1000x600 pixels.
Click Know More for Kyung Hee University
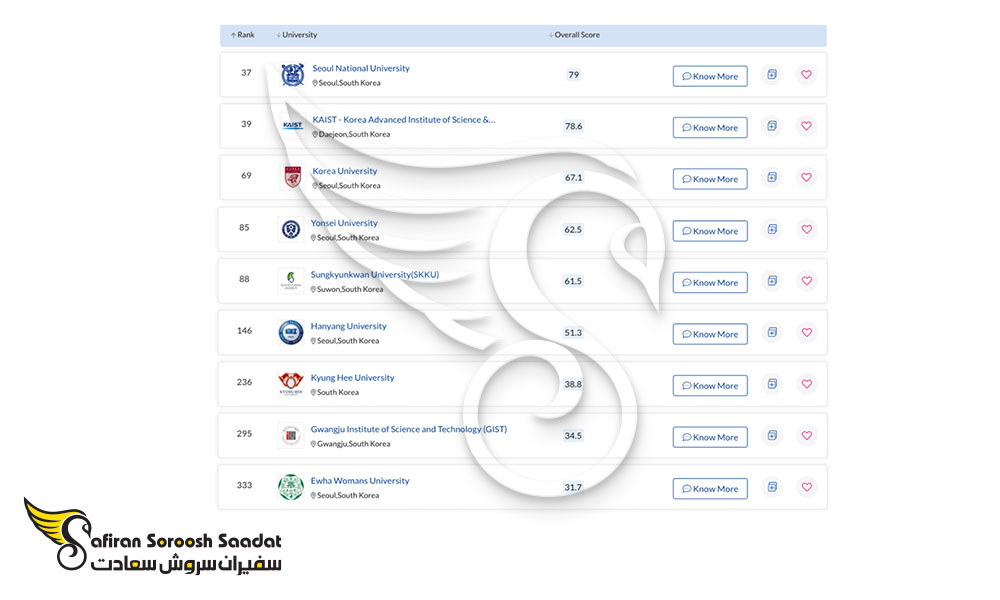tap(710, 386)
